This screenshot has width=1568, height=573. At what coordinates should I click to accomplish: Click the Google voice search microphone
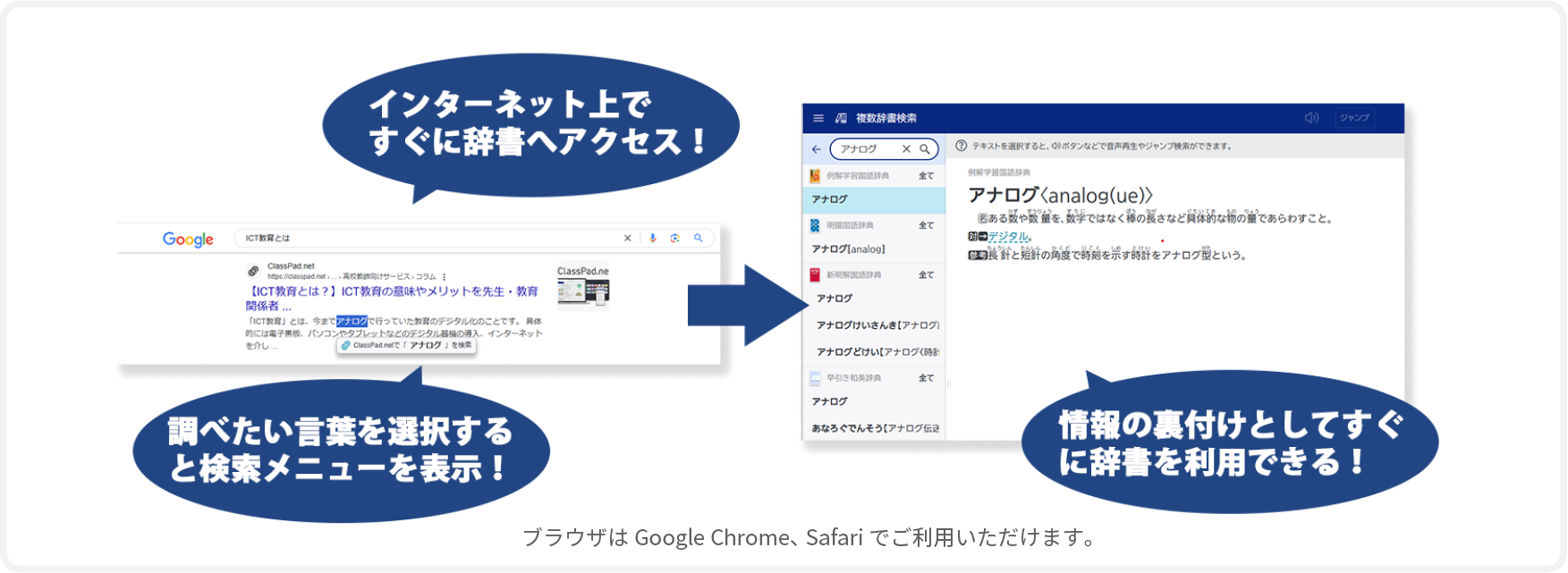click(x=653, y=238)
